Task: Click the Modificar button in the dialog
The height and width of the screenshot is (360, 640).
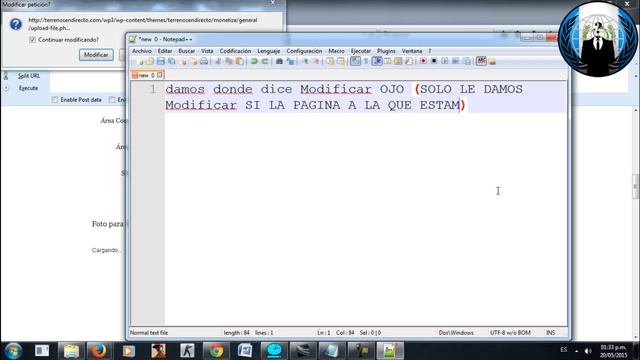Action: pos(96,55)
